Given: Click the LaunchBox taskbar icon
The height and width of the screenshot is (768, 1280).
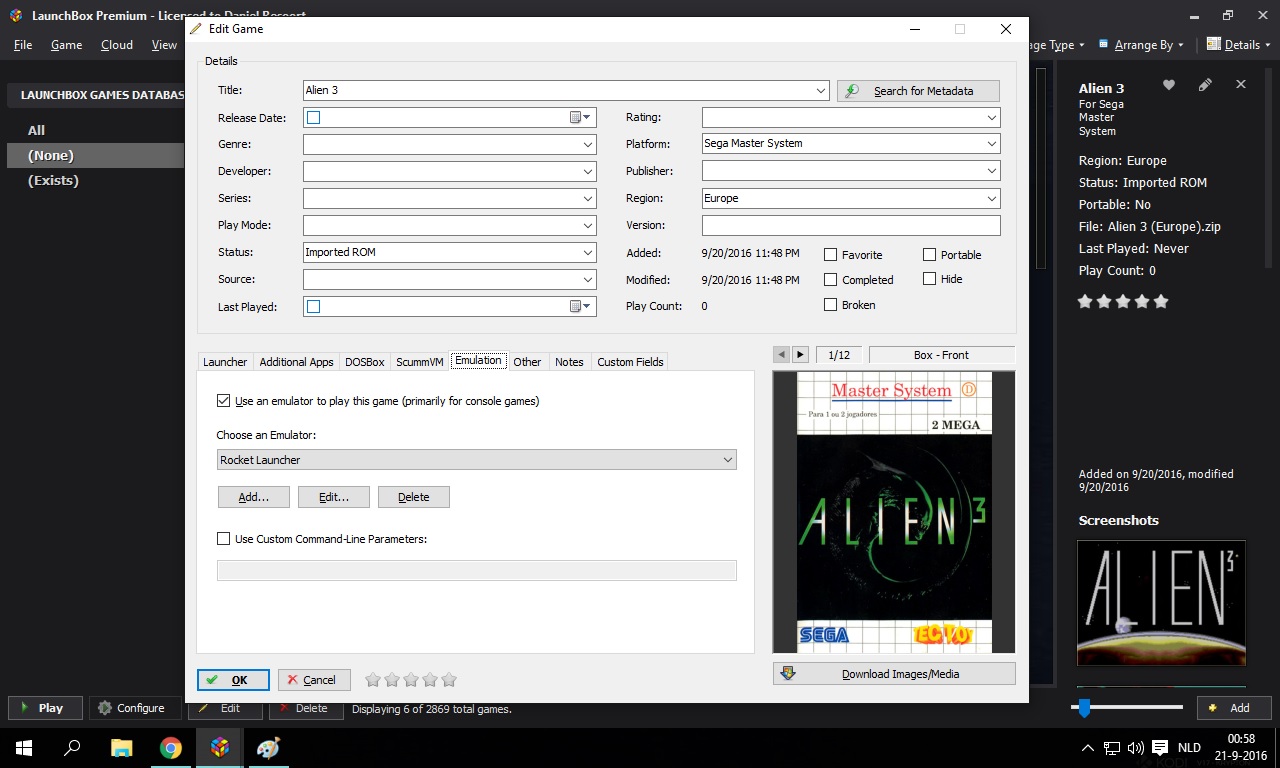Looking at the screenshot, I should point(220,747).
